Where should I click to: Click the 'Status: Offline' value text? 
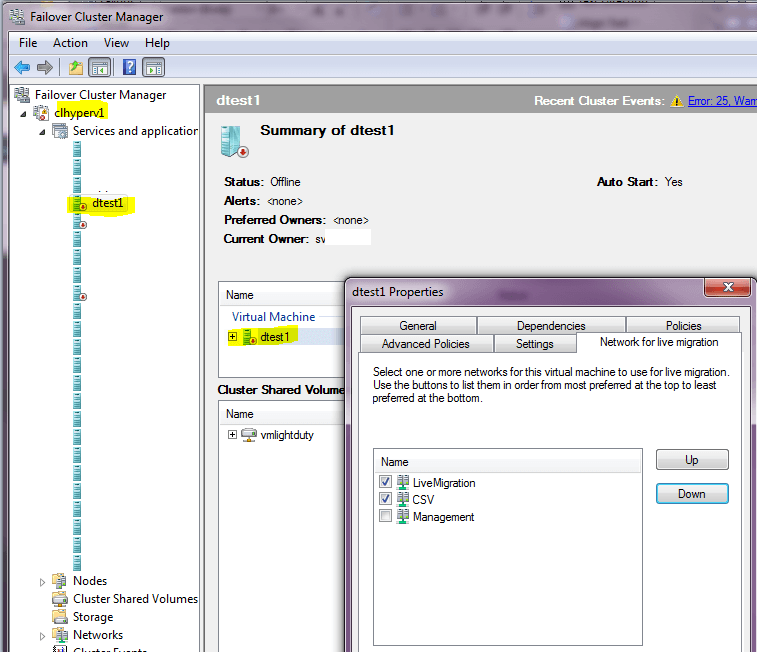(285, 182)
